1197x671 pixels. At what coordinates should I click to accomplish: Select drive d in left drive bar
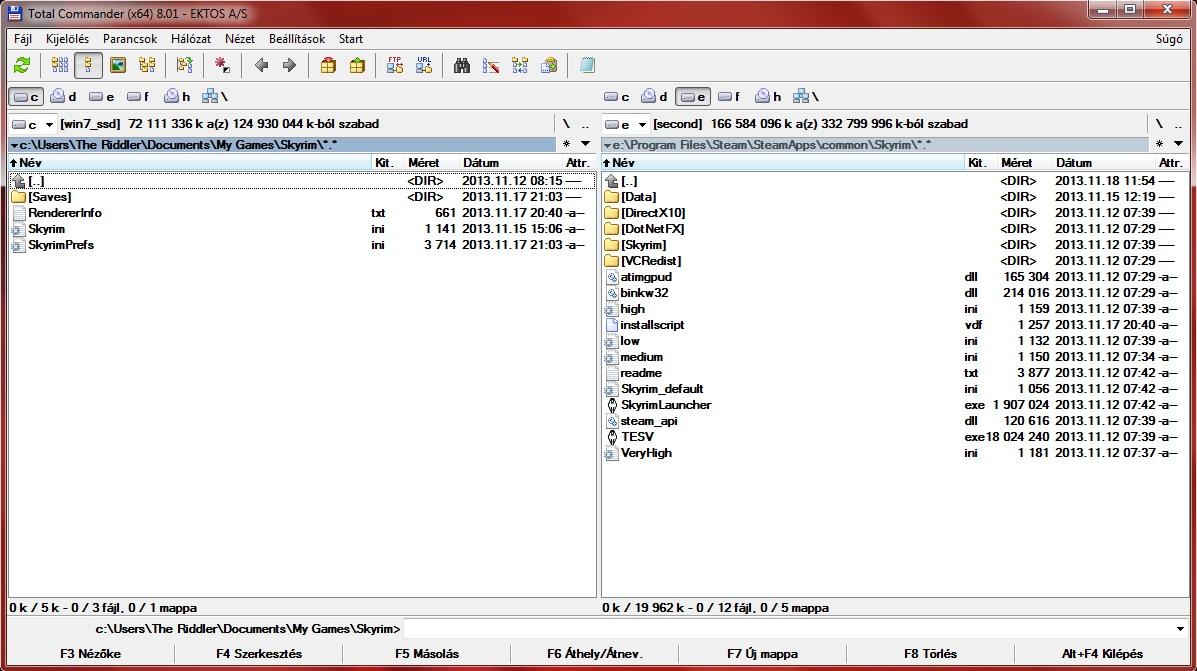coord(63,97)
